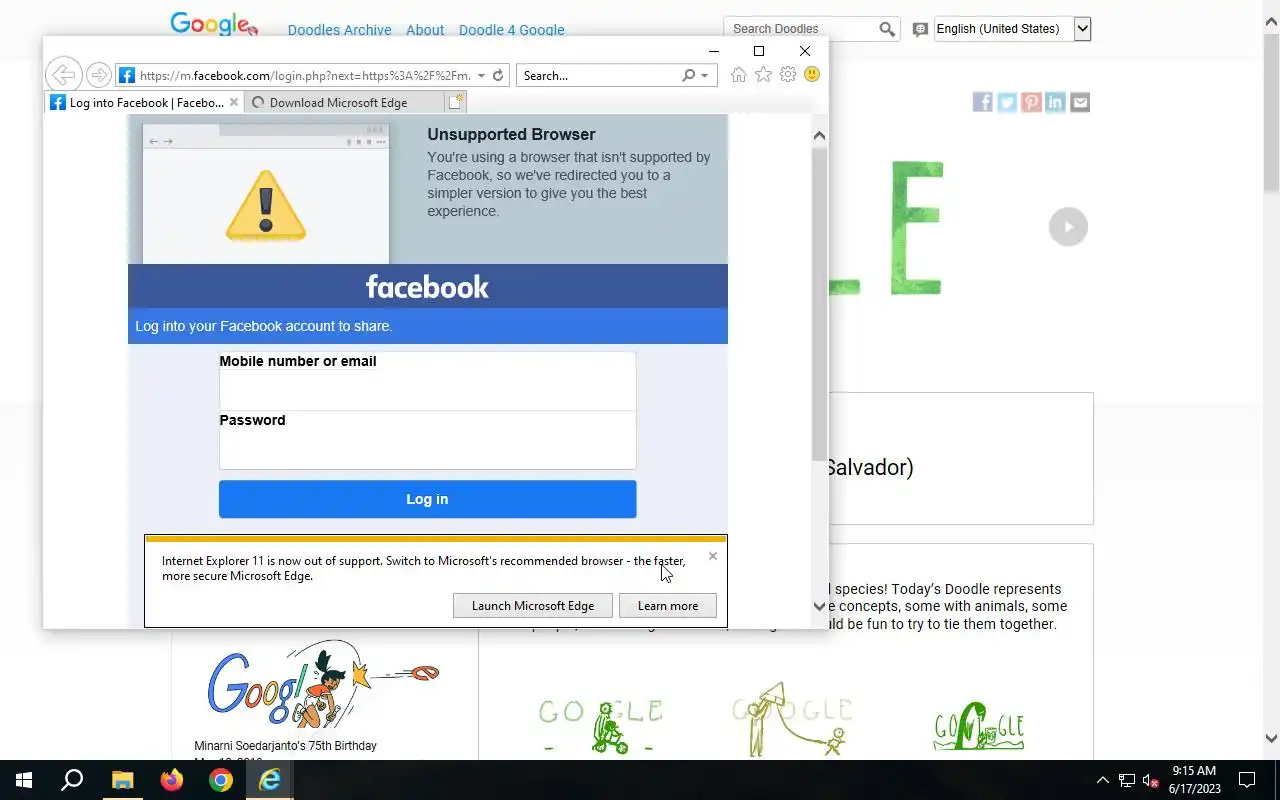Viewport: 1280px width, 800px height.
Task: Open a new tab in IE
Action: tap(455, 102)
